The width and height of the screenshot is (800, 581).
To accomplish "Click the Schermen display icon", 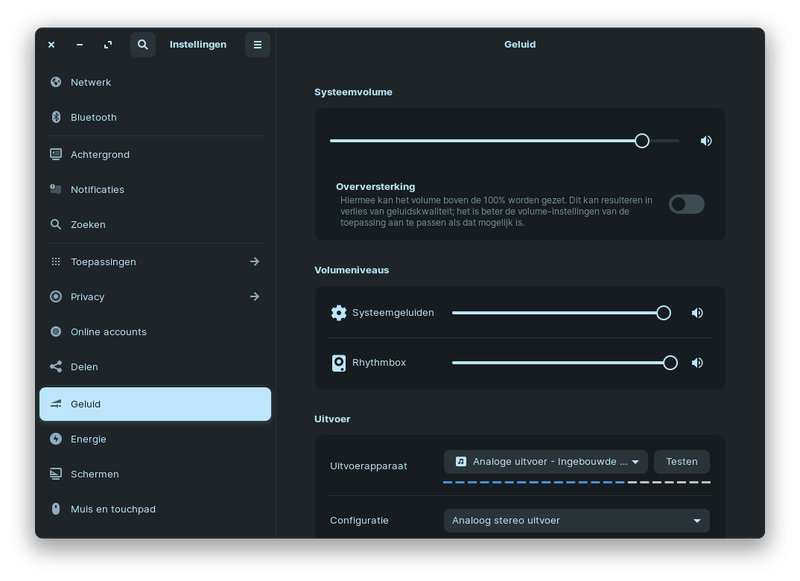I will tap(56, 474).
